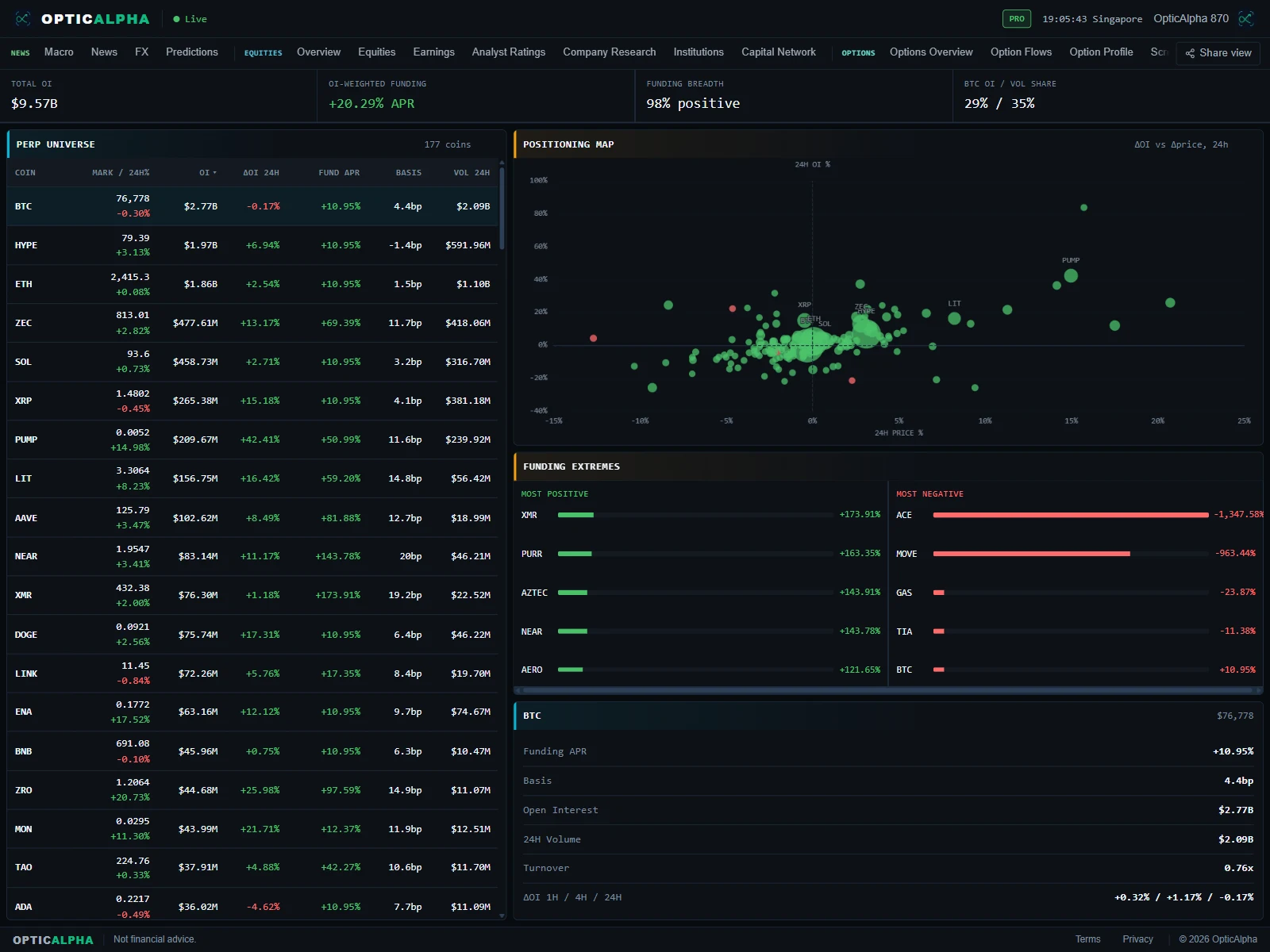This screenshot has height=952, width=1270.
Task: Open Option Profile tab
Action: point(1101,52)
